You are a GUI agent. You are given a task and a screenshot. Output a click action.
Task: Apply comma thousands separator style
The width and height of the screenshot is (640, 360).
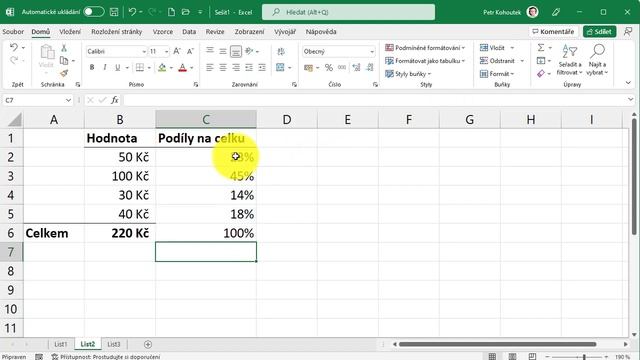[x=342, y=67]
